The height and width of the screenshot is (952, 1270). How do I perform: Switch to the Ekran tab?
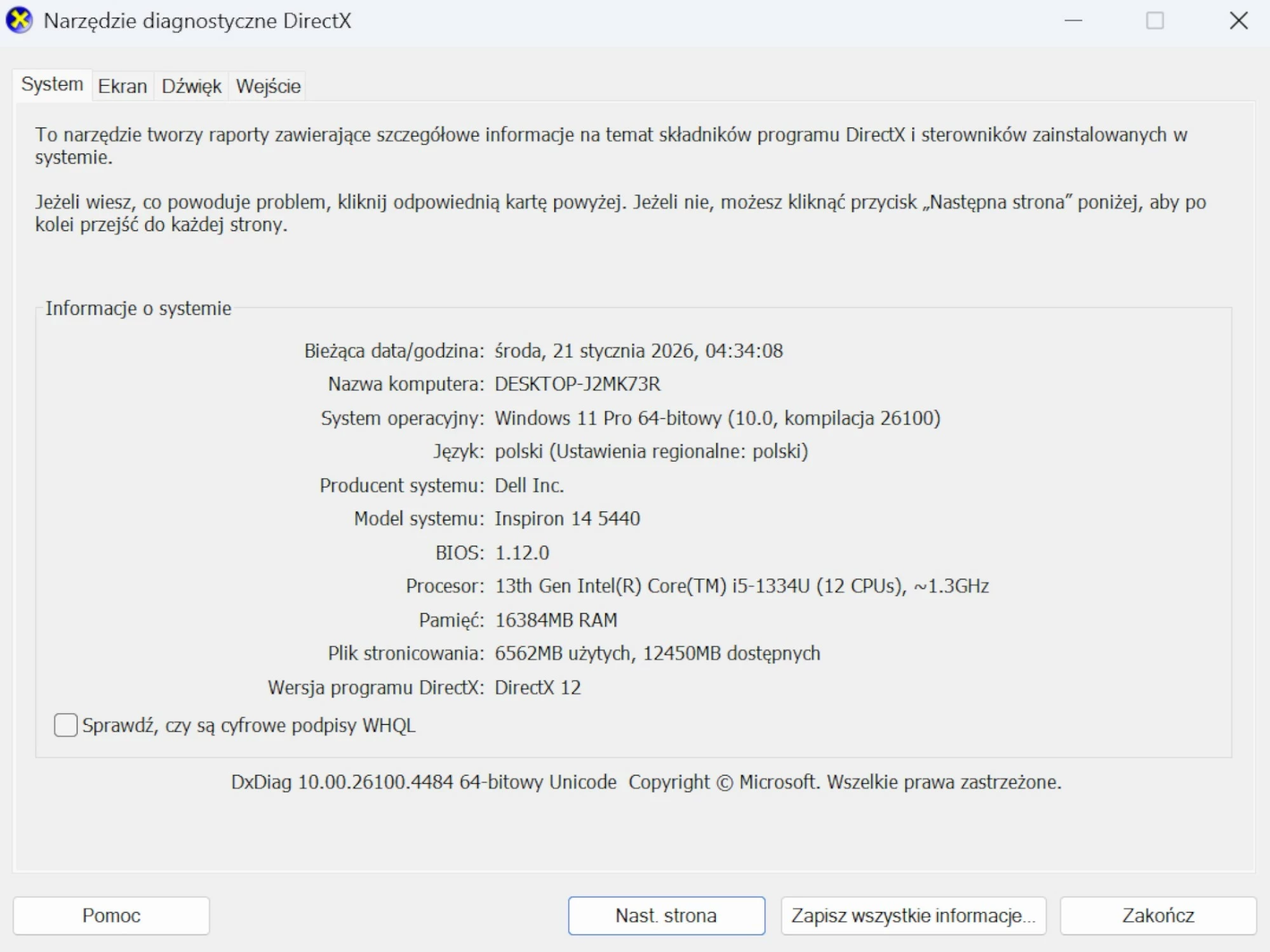click(x=123, y=86)
